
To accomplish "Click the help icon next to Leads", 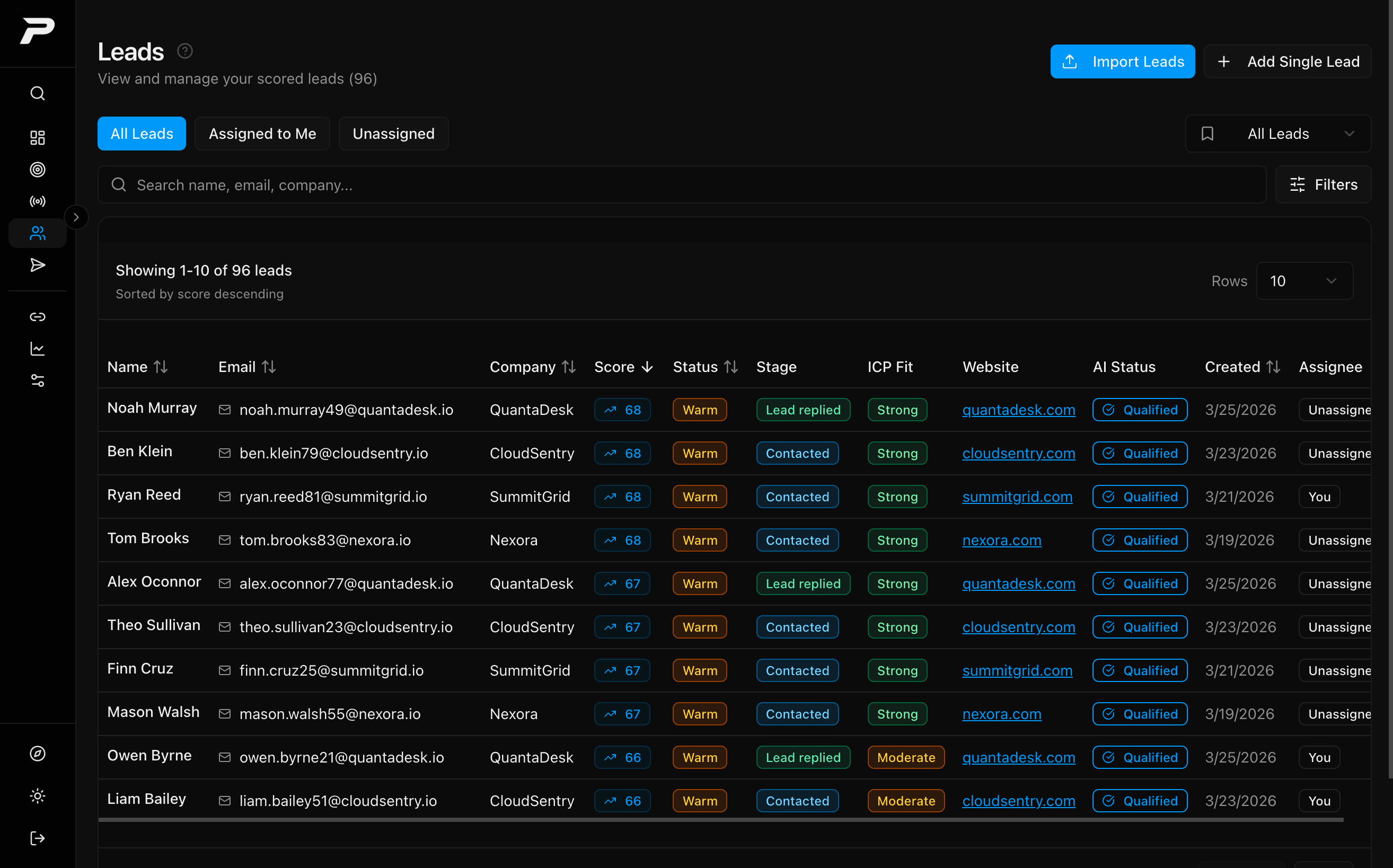I will (x=185, y=51).
